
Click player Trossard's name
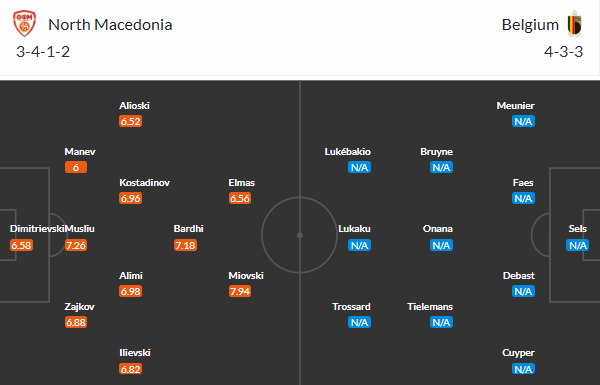[351, 307]
